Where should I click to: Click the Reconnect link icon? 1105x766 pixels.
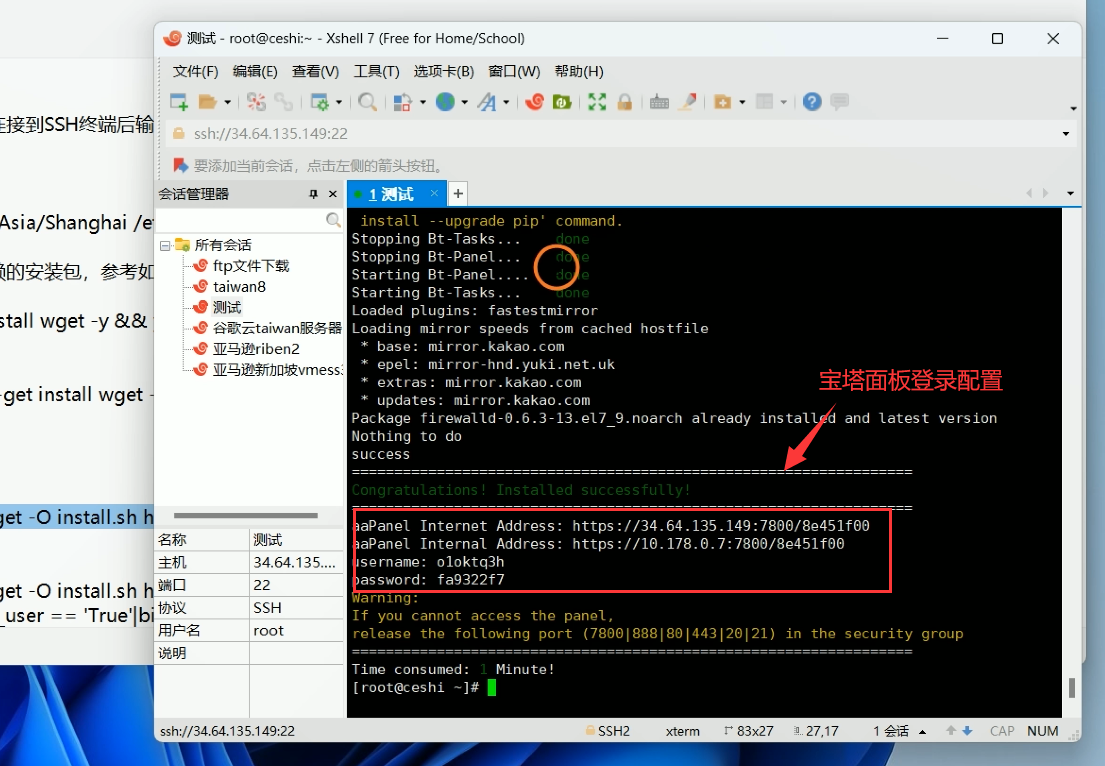(x=284, y=102)
